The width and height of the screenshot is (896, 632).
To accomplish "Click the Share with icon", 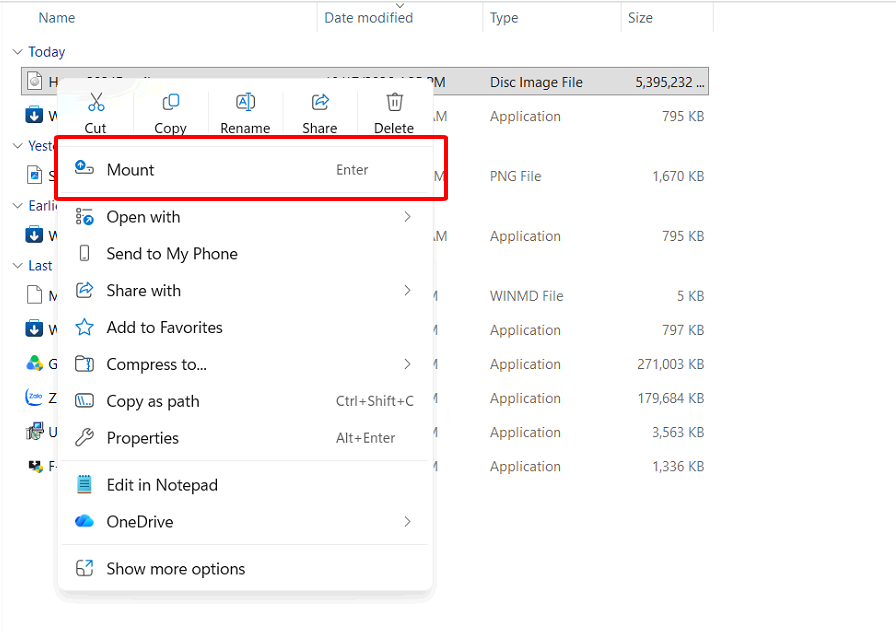I will point(85,290).
